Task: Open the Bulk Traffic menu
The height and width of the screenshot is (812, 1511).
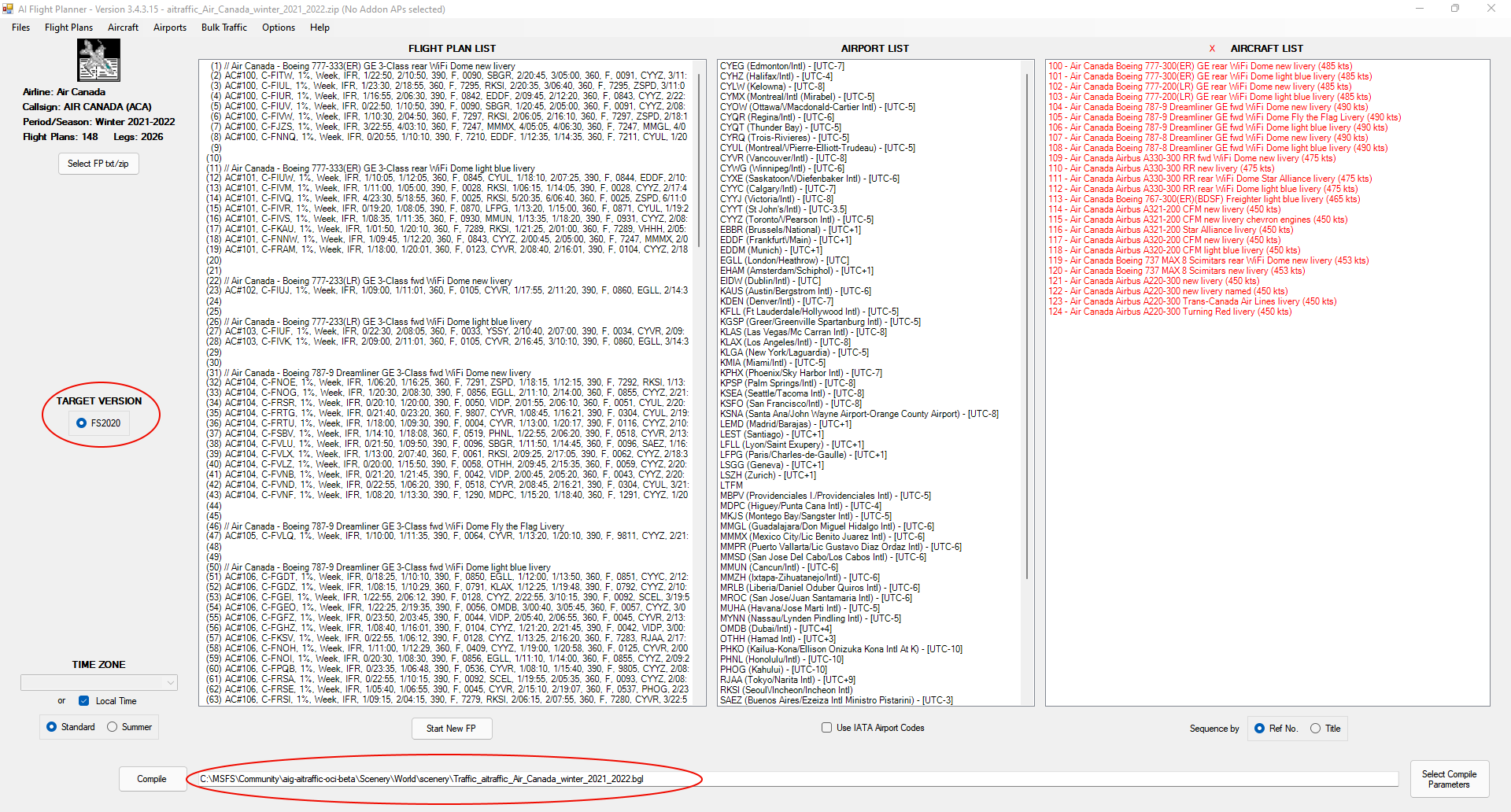Action: (x=224, y=28)
